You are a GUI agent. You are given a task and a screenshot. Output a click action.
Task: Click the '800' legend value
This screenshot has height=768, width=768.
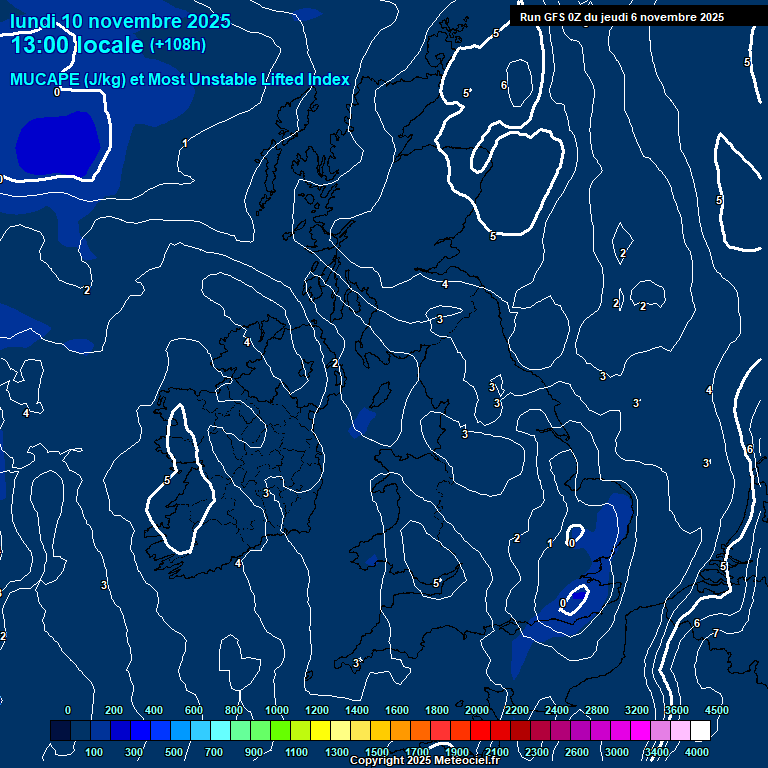tap(234, 710)
